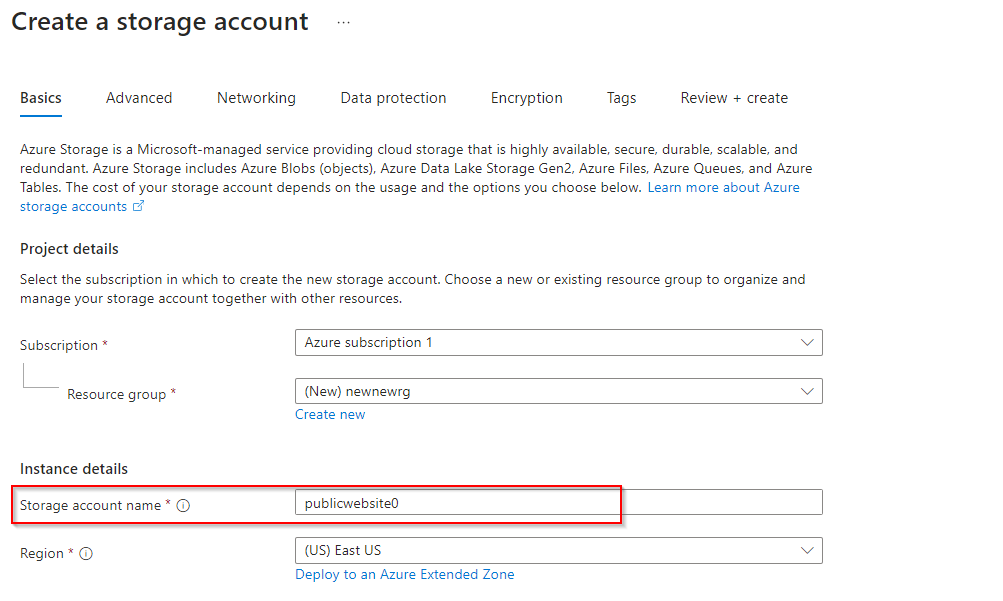1003x601 pixels.
Task: Go to the Networking tab
Action: point(256,98)
